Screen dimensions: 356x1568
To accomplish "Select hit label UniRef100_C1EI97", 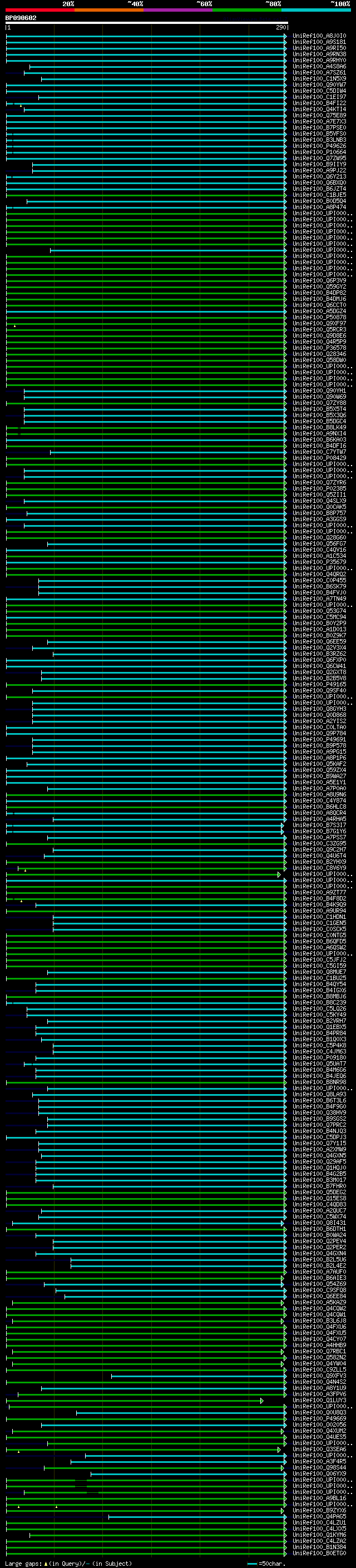I will pyautogui.click(x=319, y=97).
